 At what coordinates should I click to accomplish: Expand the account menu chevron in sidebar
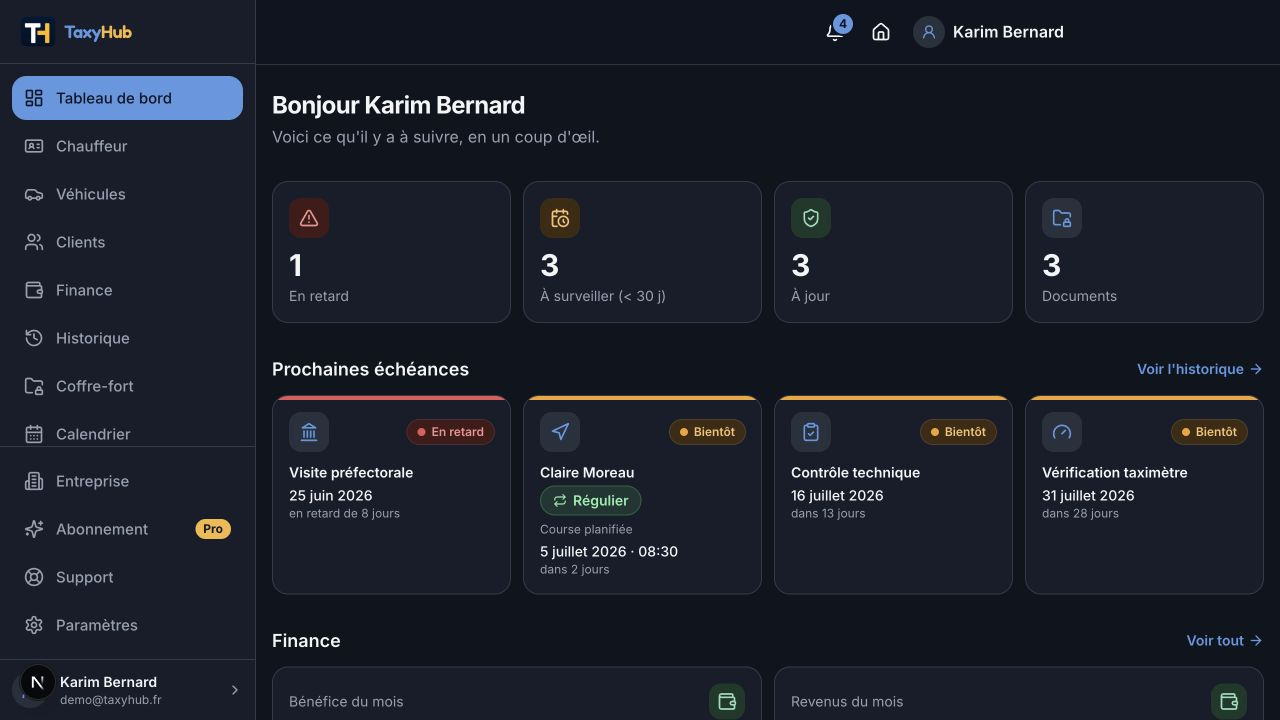[235, 690]
